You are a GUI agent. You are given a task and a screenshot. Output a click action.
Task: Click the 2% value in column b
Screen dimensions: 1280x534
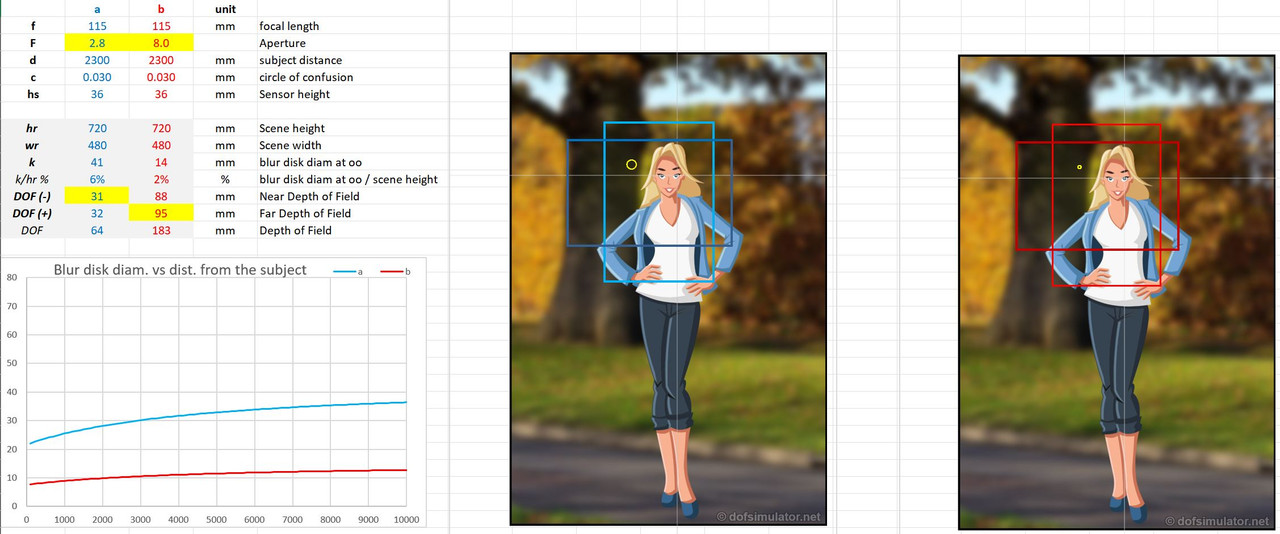pyautogui.click(x=161, y=180)
